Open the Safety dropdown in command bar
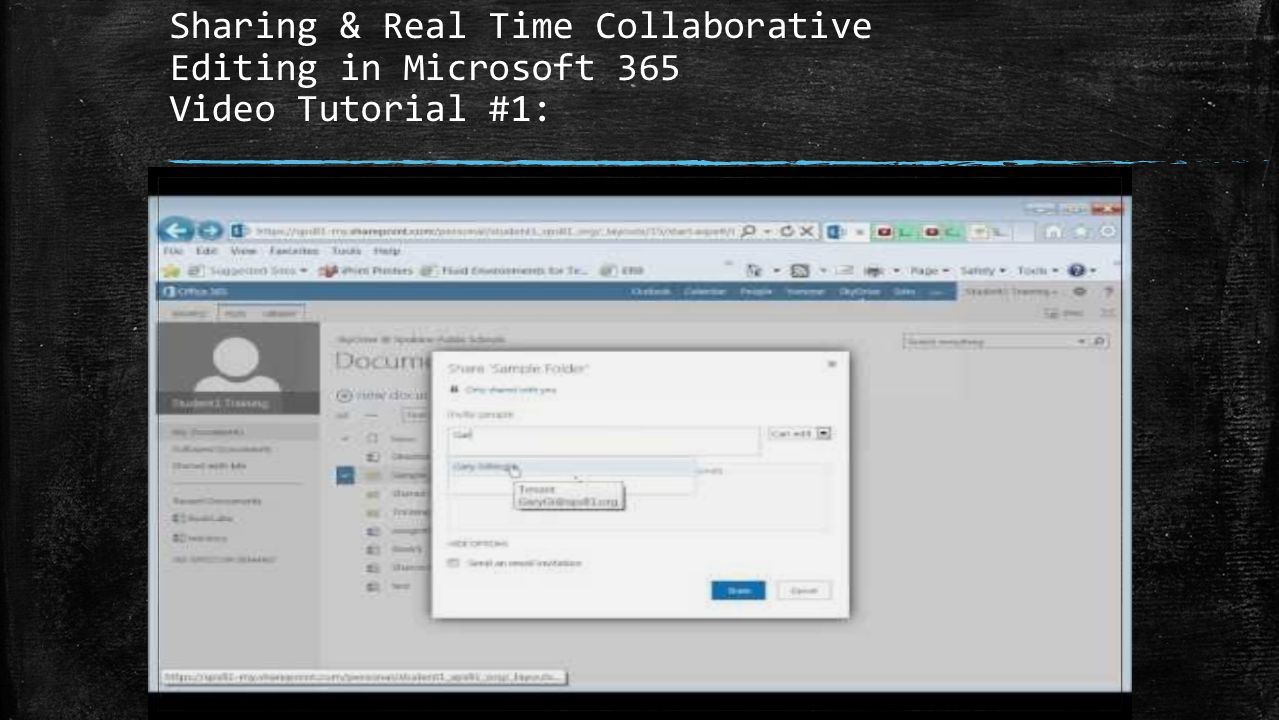 pos(982,271)
